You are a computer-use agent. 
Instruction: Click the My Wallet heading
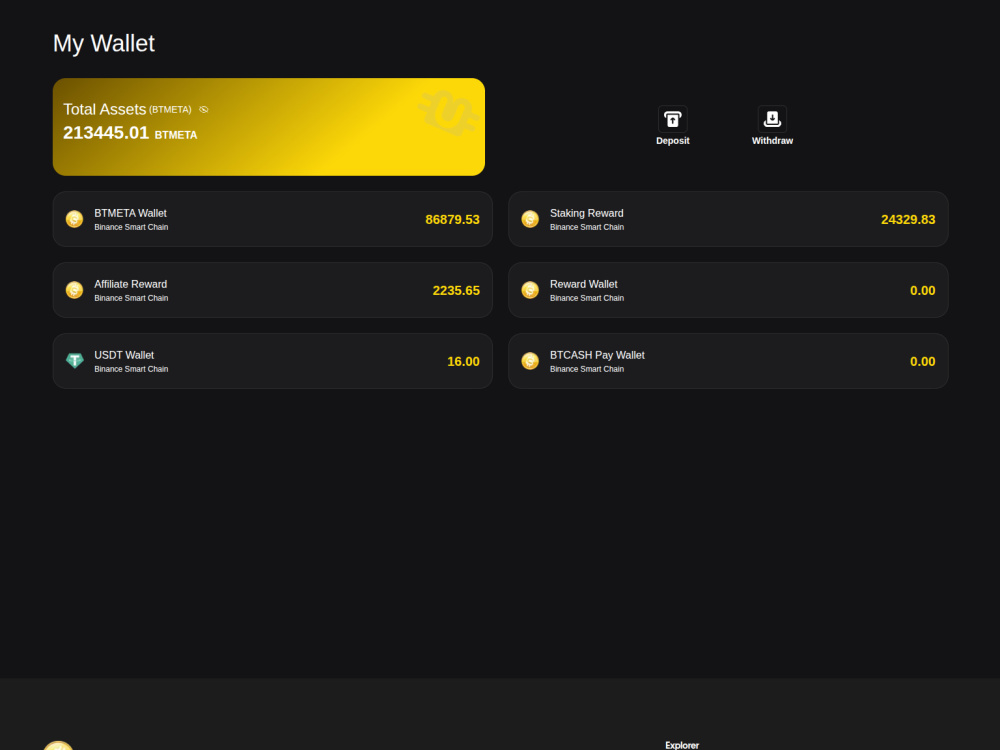[104, 43]
